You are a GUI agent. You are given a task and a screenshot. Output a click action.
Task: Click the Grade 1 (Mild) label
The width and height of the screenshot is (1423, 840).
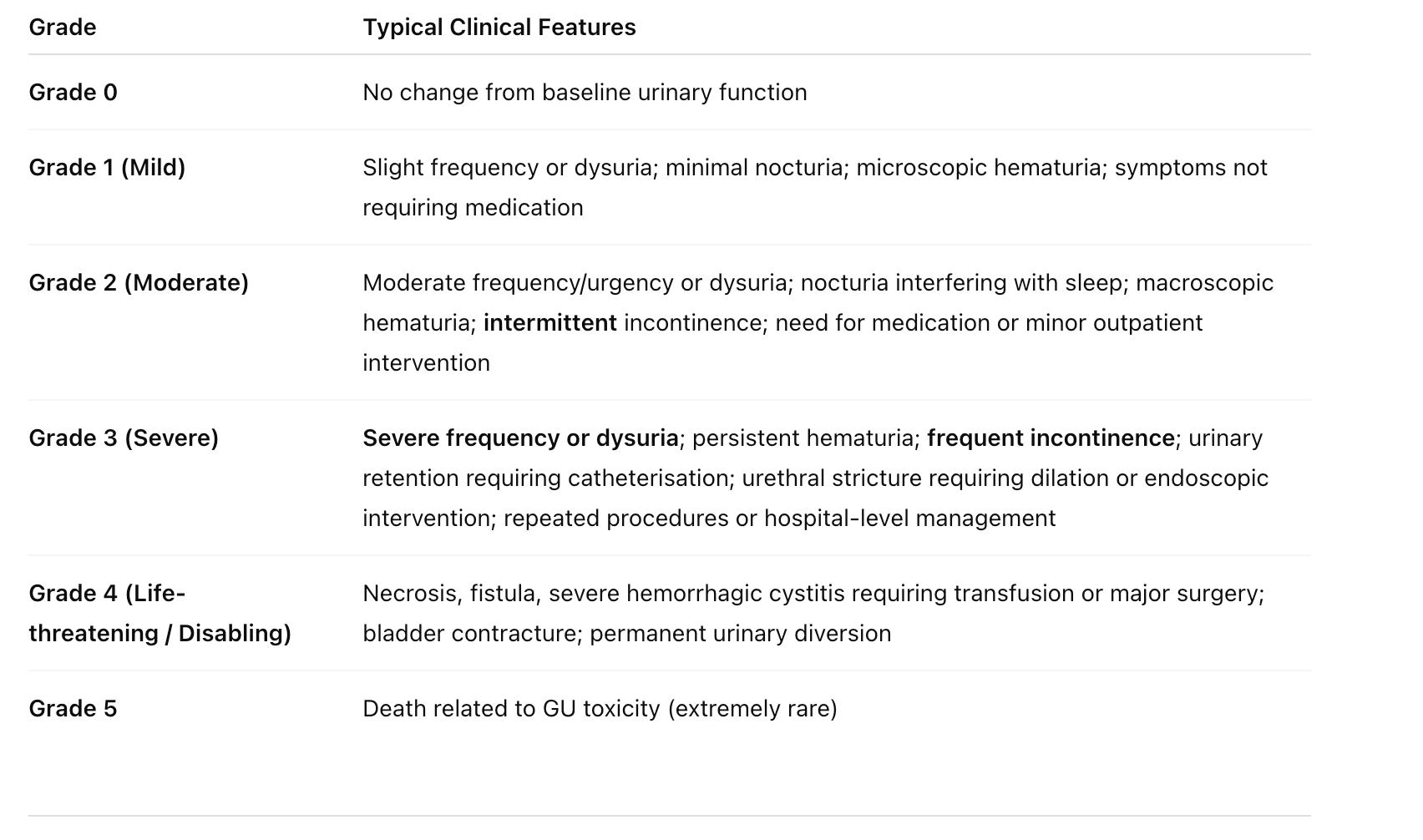[107, 168]
